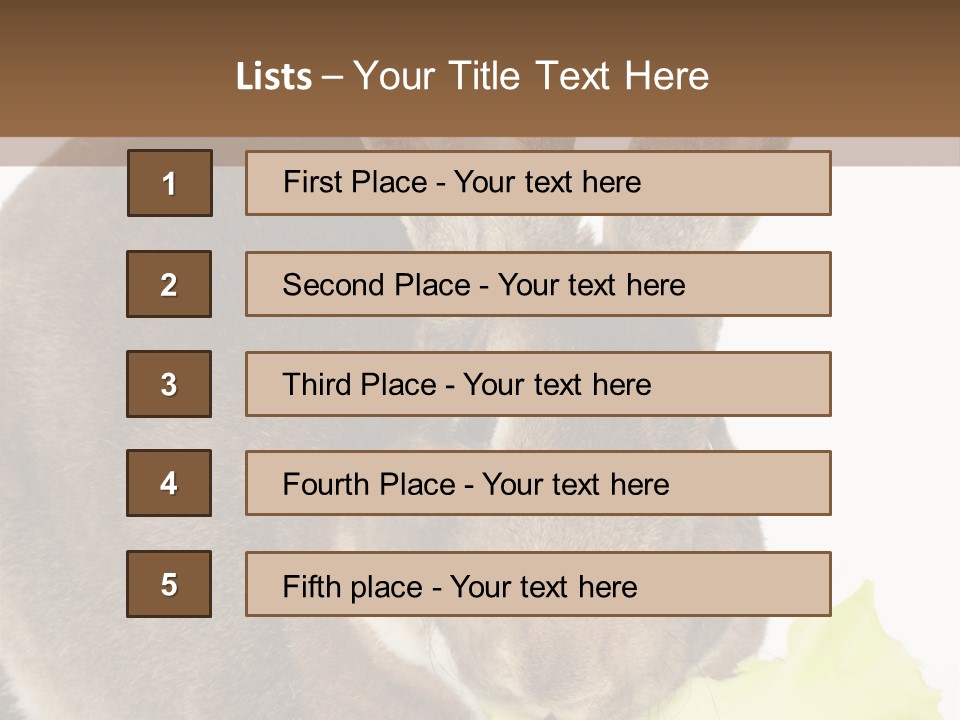The width and height of the screenshot is (960, 720).
Task: Click the bold word Lists in title
Action: pos(274,76)
